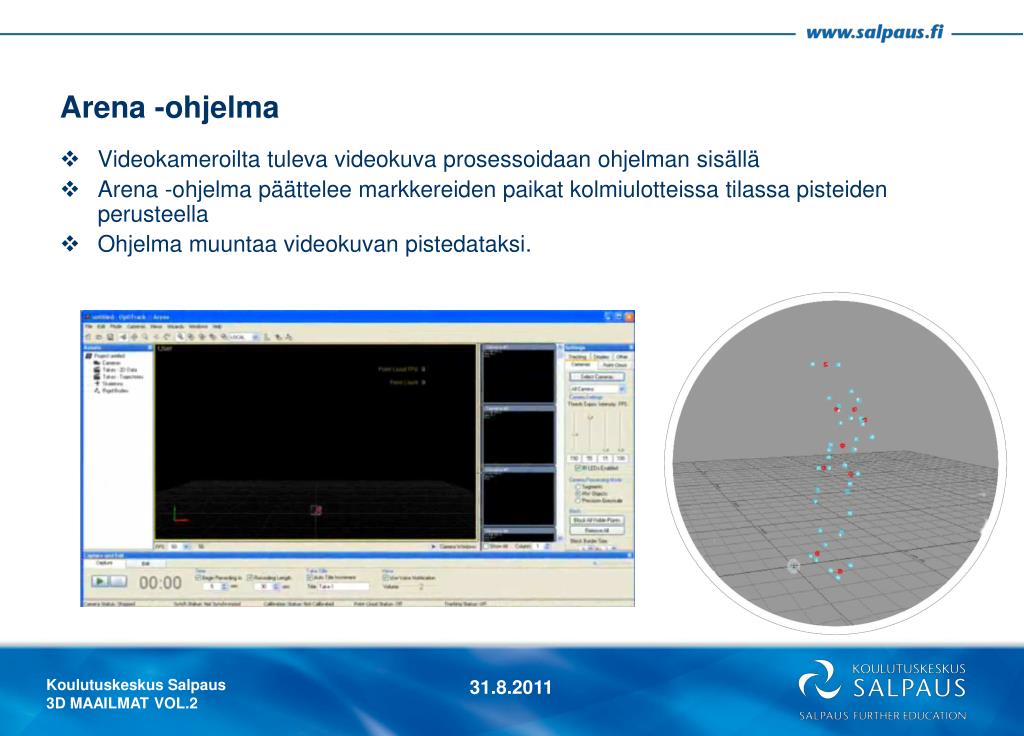Image resolution: width=1024 pixels, height=736 pixels.
Task: Click the first camera preview thumbnail
Action: tap(519, 373)
